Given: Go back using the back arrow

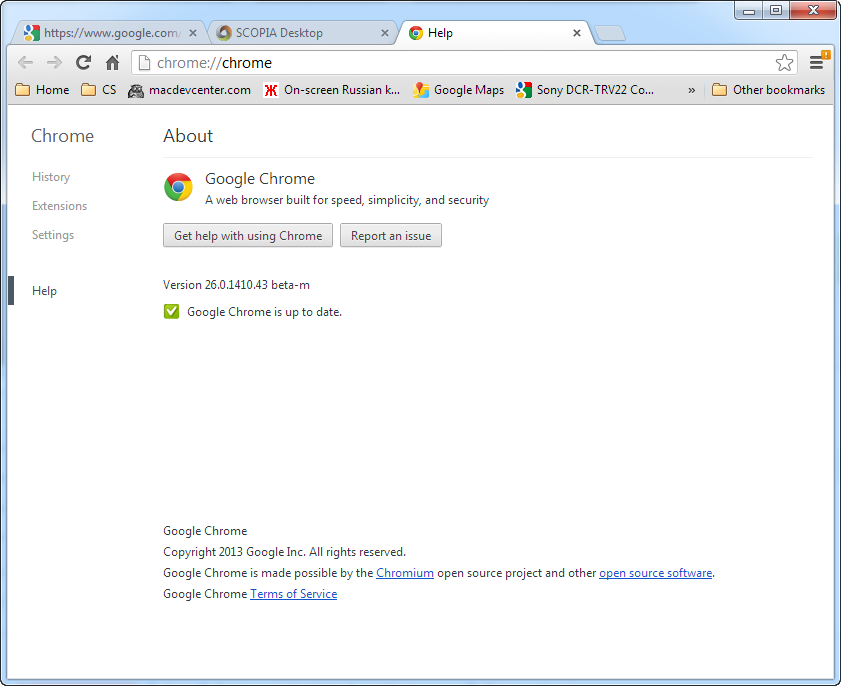Looking at the screenshot, I should [25, 63].
